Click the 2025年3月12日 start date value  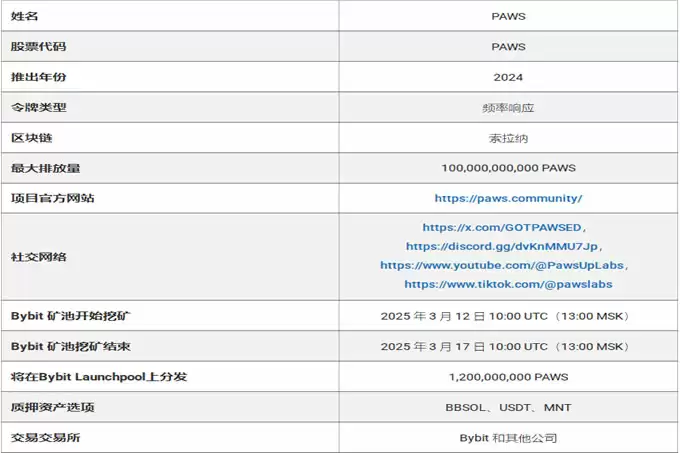pos(505,316)
